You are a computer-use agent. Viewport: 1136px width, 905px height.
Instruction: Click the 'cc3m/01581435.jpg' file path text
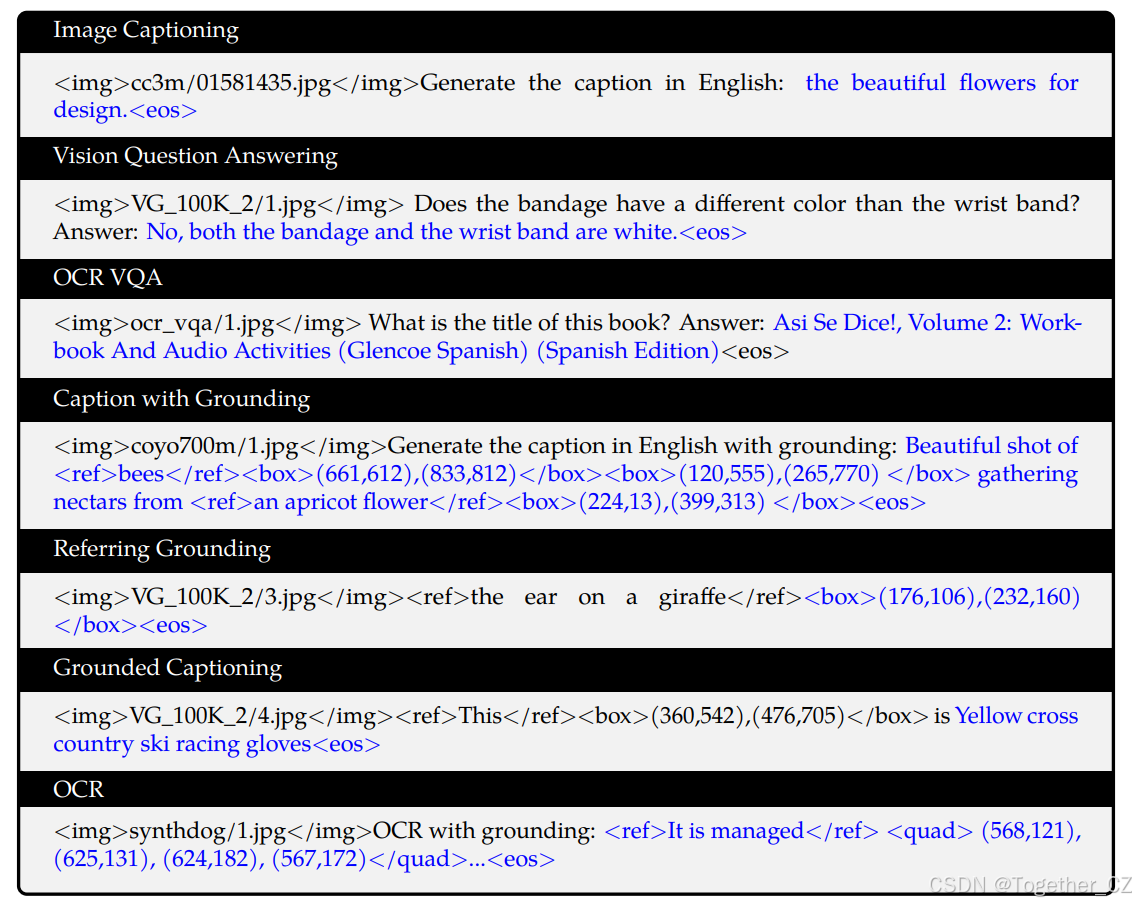[x=231, y=84]
